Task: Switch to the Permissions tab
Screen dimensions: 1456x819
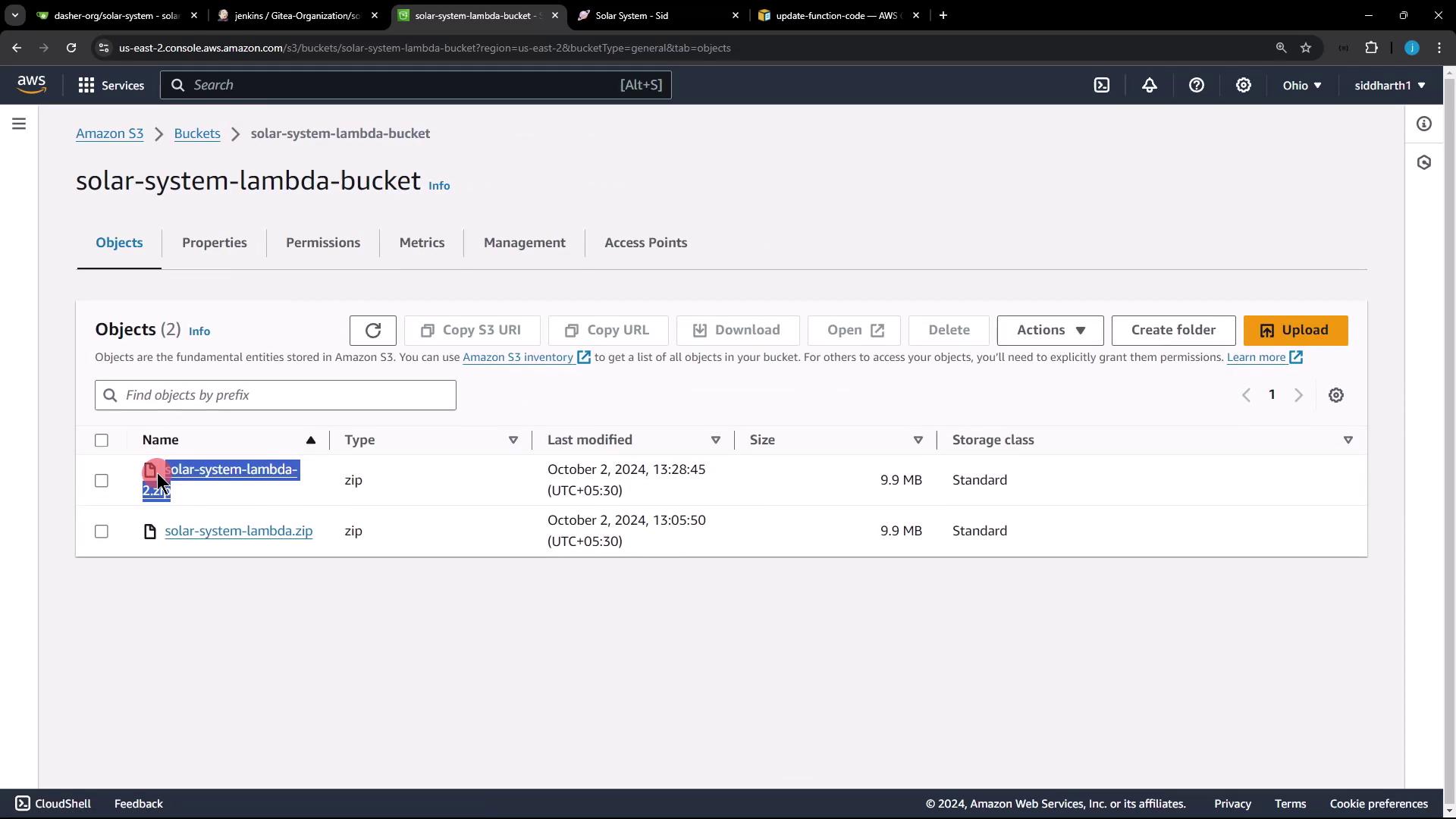Action: coord(323,243)
